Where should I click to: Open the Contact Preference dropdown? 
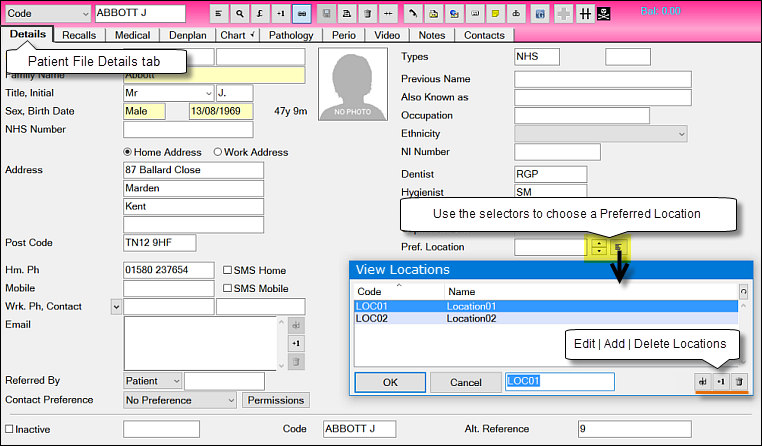[x=180, y=400]
